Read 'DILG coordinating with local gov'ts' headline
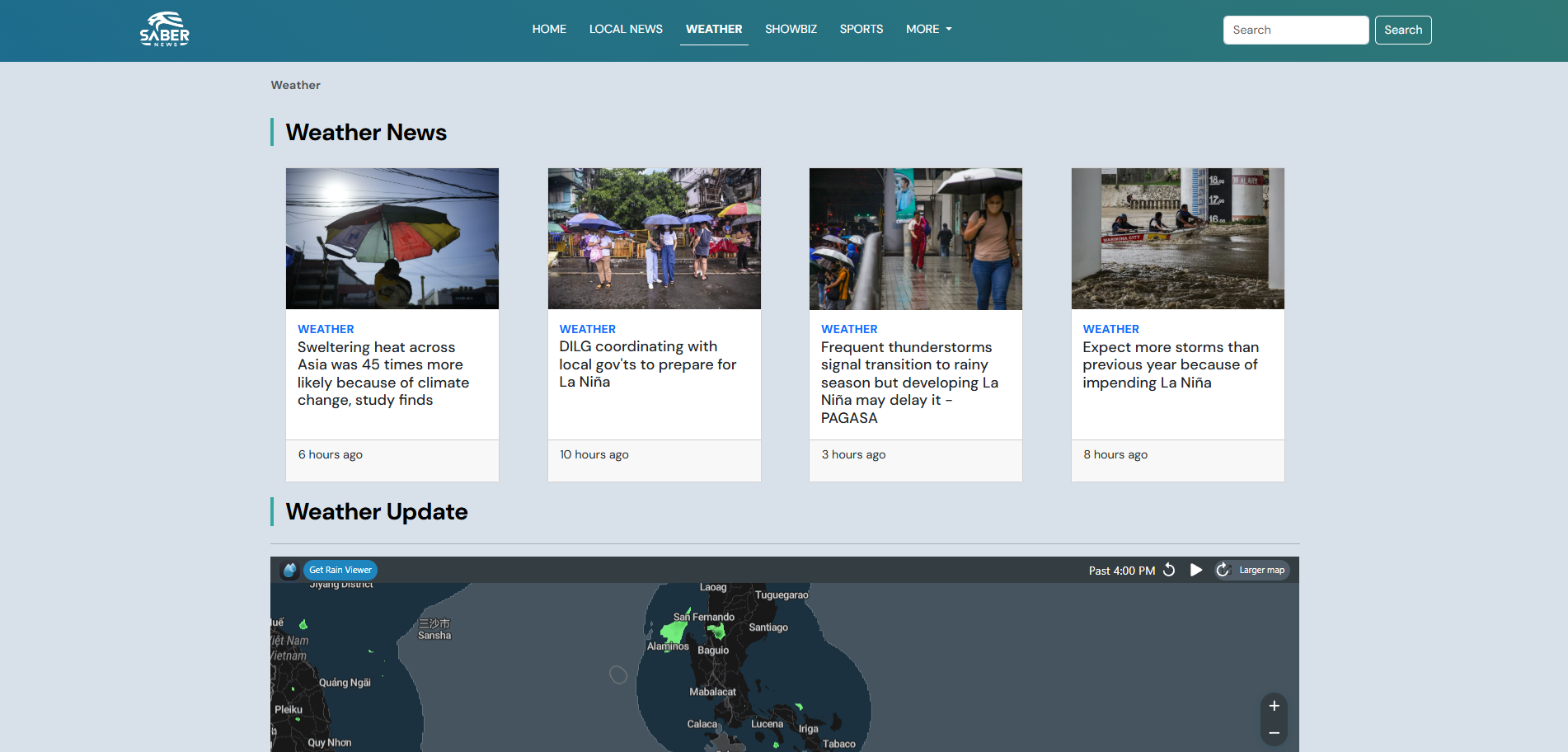Screen dimensions: 1568x752 [648, 364]
